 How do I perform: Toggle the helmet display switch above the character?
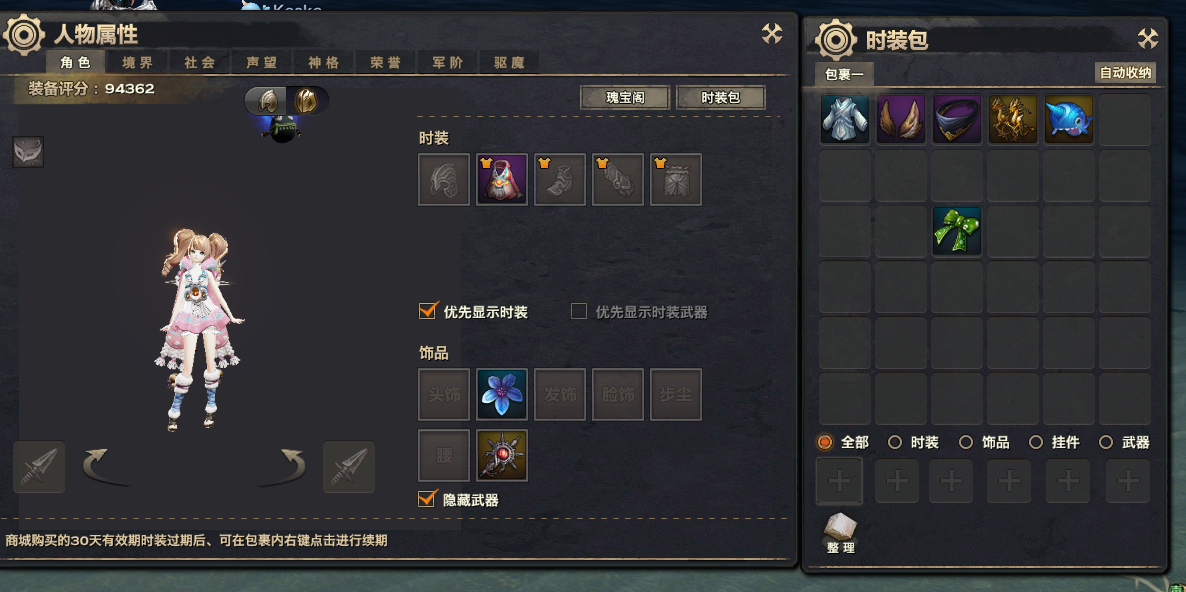(287, 101)
